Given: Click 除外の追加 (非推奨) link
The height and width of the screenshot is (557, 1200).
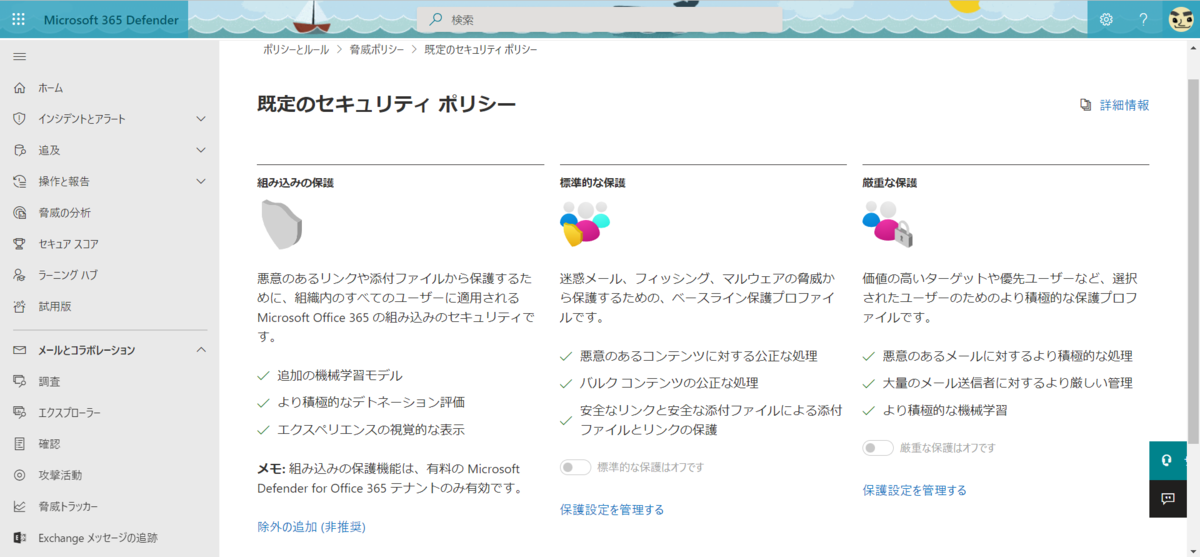Looking at the screenshot, I should (x=311, y=526).
